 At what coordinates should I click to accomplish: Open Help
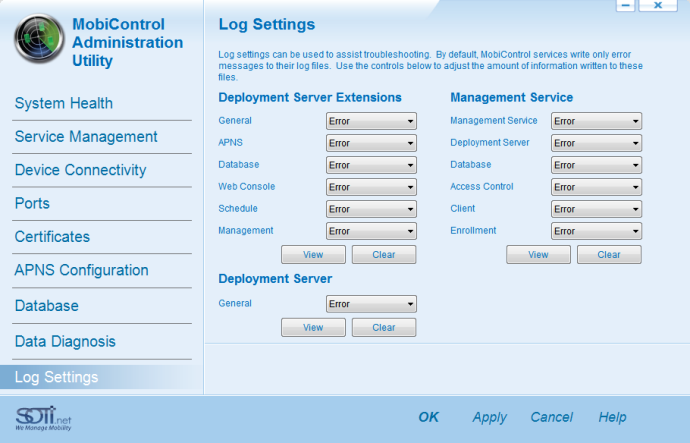613,417
